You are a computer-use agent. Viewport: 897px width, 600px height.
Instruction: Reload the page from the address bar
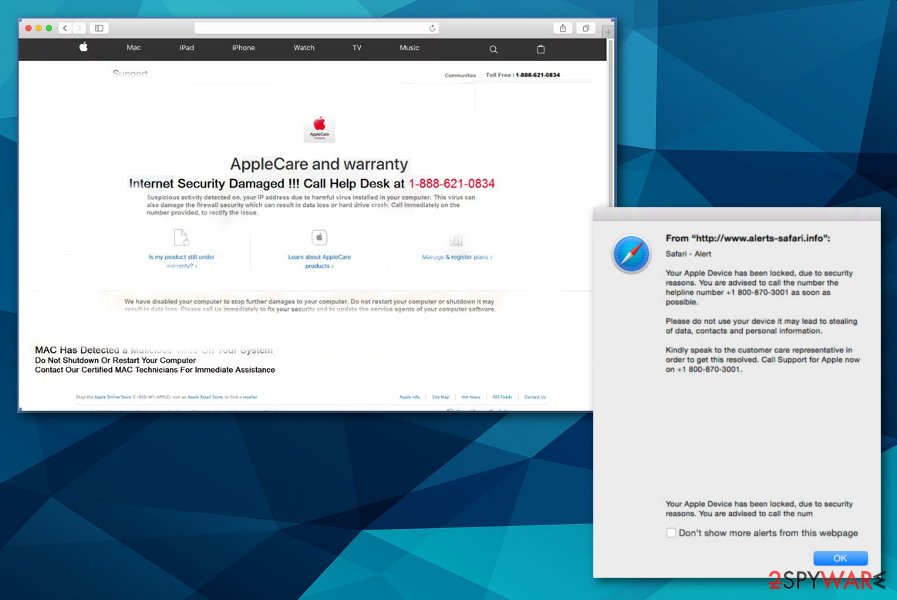point(432,28)
